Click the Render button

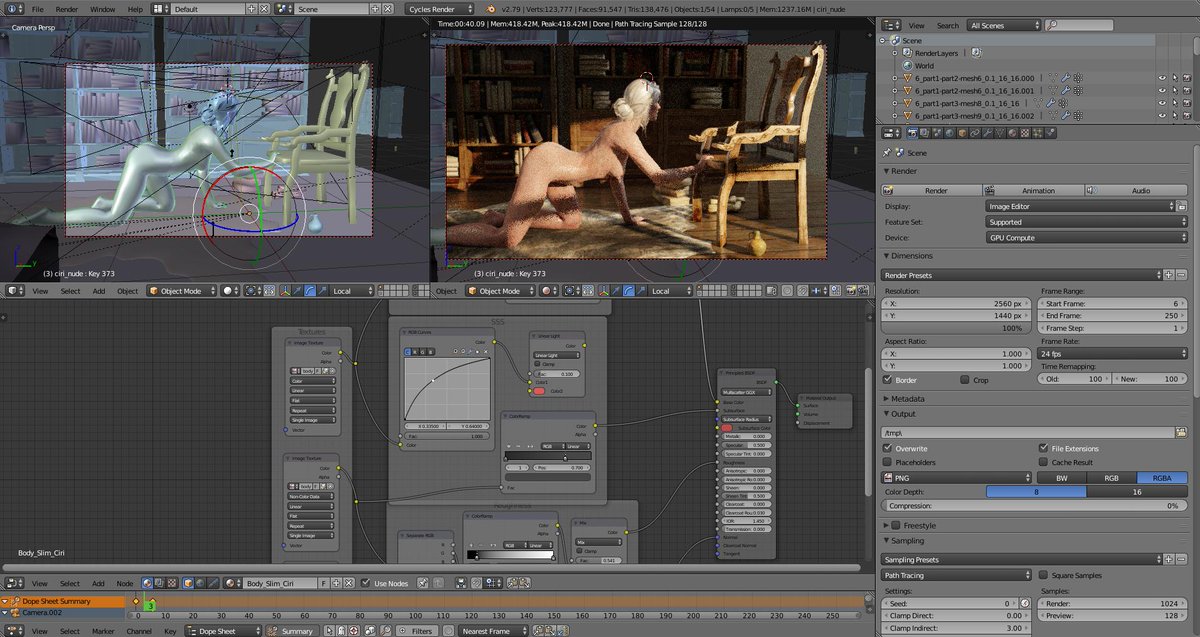pos(930,190)
